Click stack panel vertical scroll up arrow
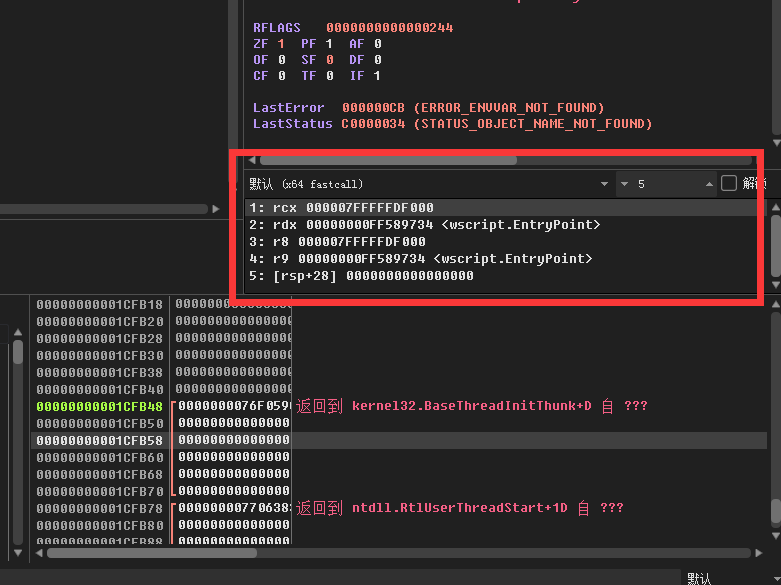This screenshot has width=781, height=585. [x=776, y=304]
